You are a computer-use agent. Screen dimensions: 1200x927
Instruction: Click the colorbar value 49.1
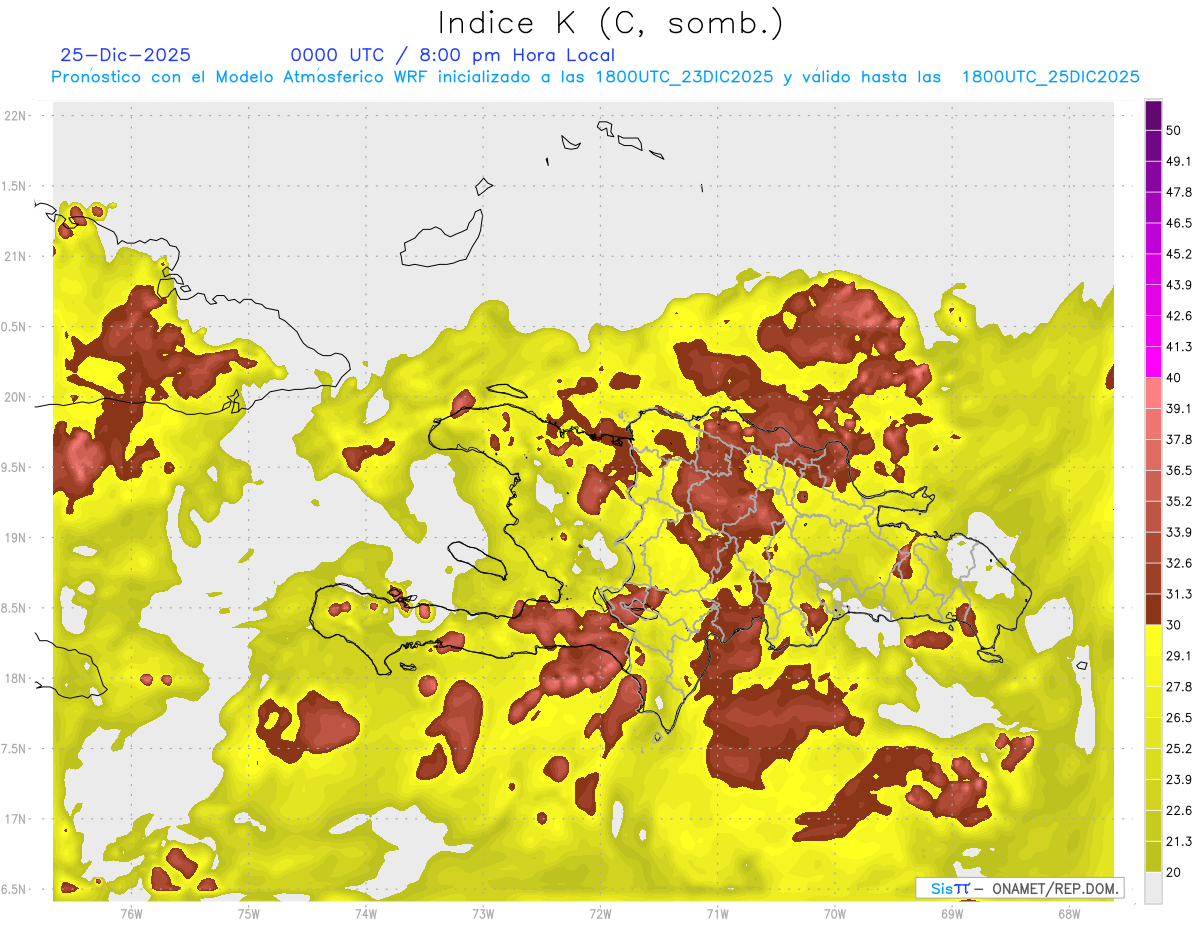(1179, 161)
